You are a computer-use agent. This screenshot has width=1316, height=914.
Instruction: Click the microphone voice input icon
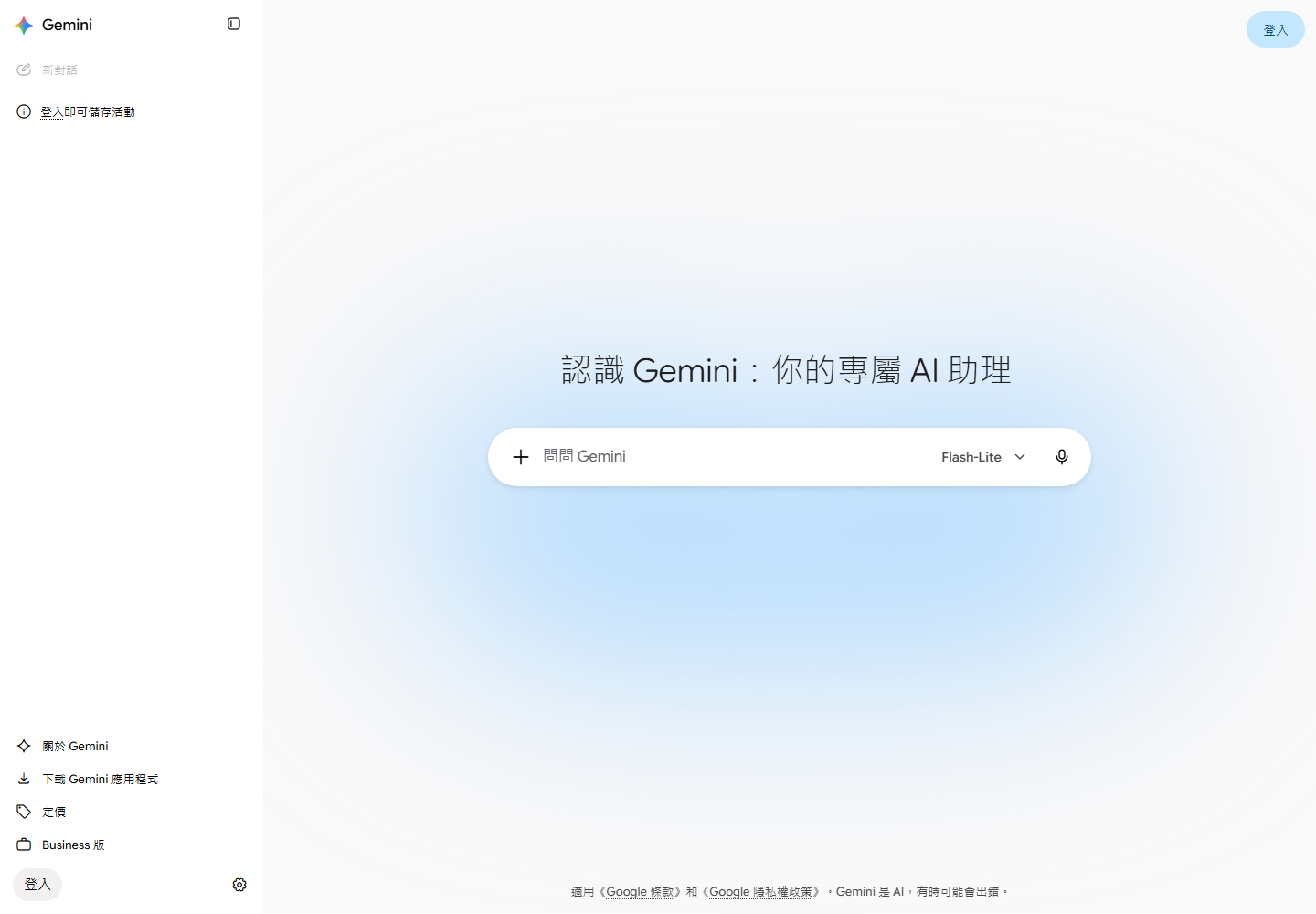[1062, 457]
